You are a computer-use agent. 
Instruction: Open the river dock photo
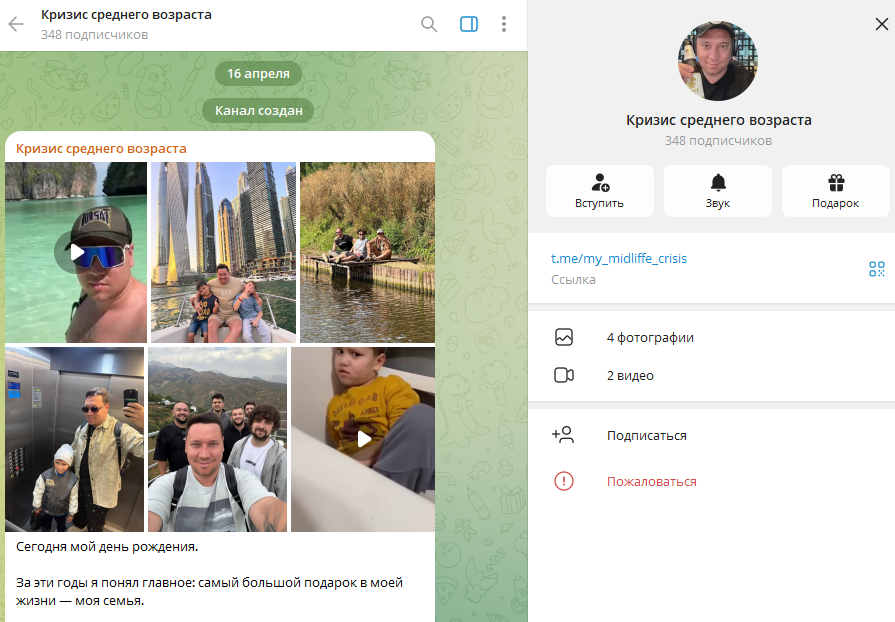coord(368,252)
